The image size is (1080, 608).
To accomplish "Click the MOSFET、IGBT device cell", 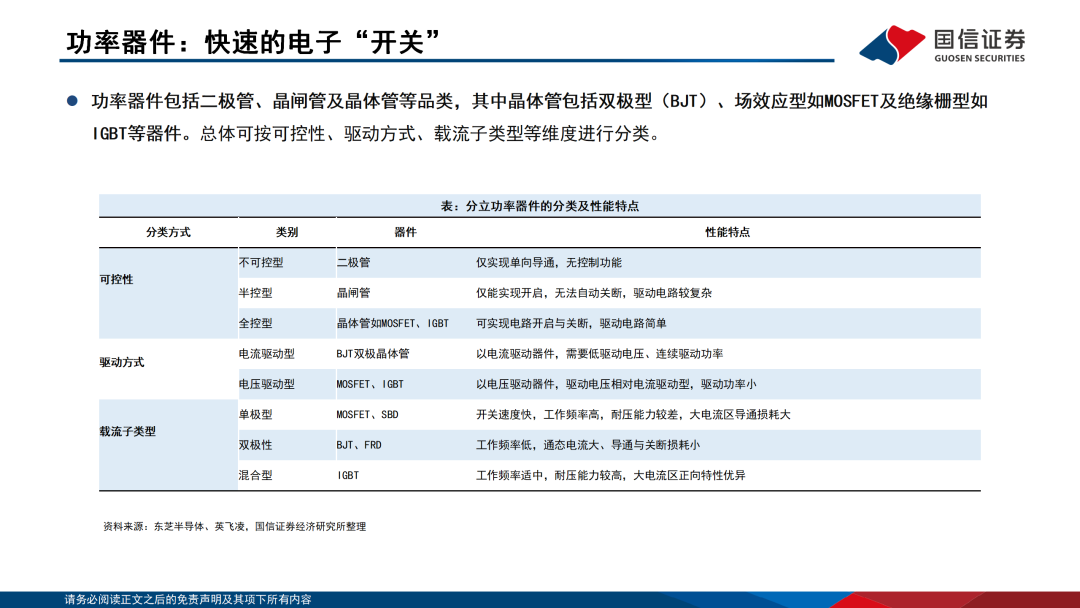I will tap(370, 384).
